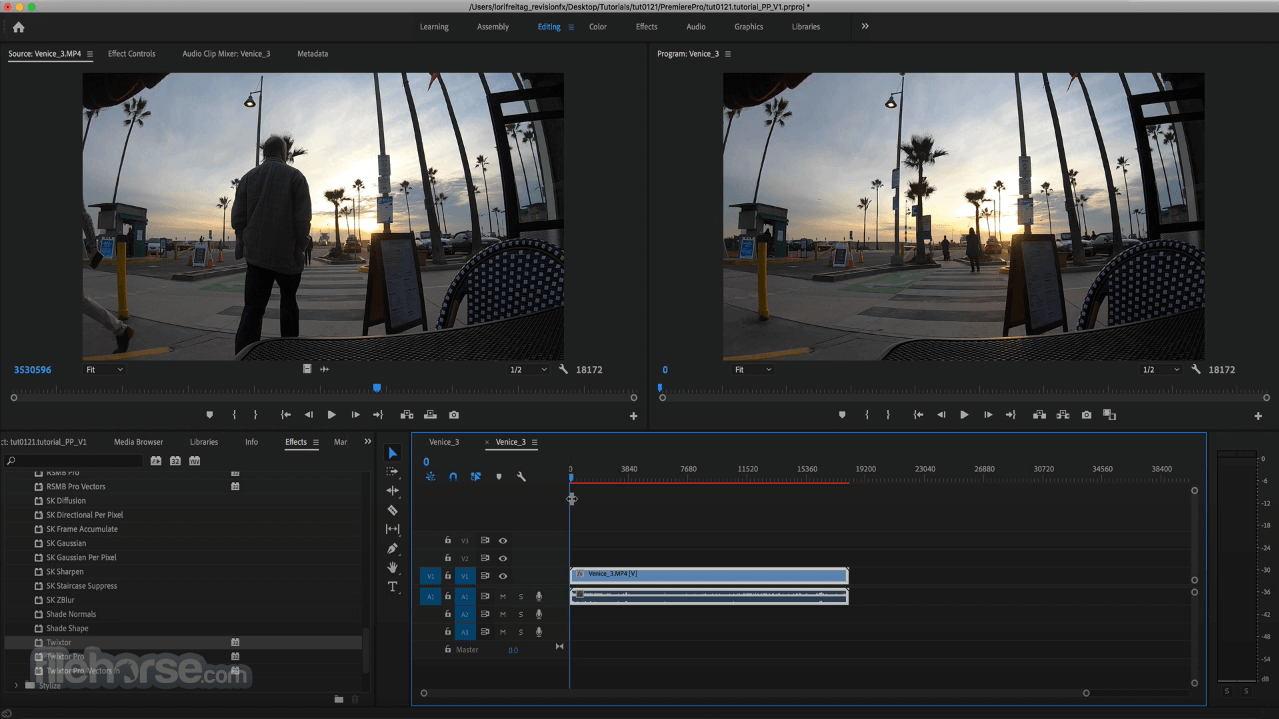Open timeline settings with wrench icon
This screenshot has width=1279, height=719.
pyautogui.click(x=522, y=477)
